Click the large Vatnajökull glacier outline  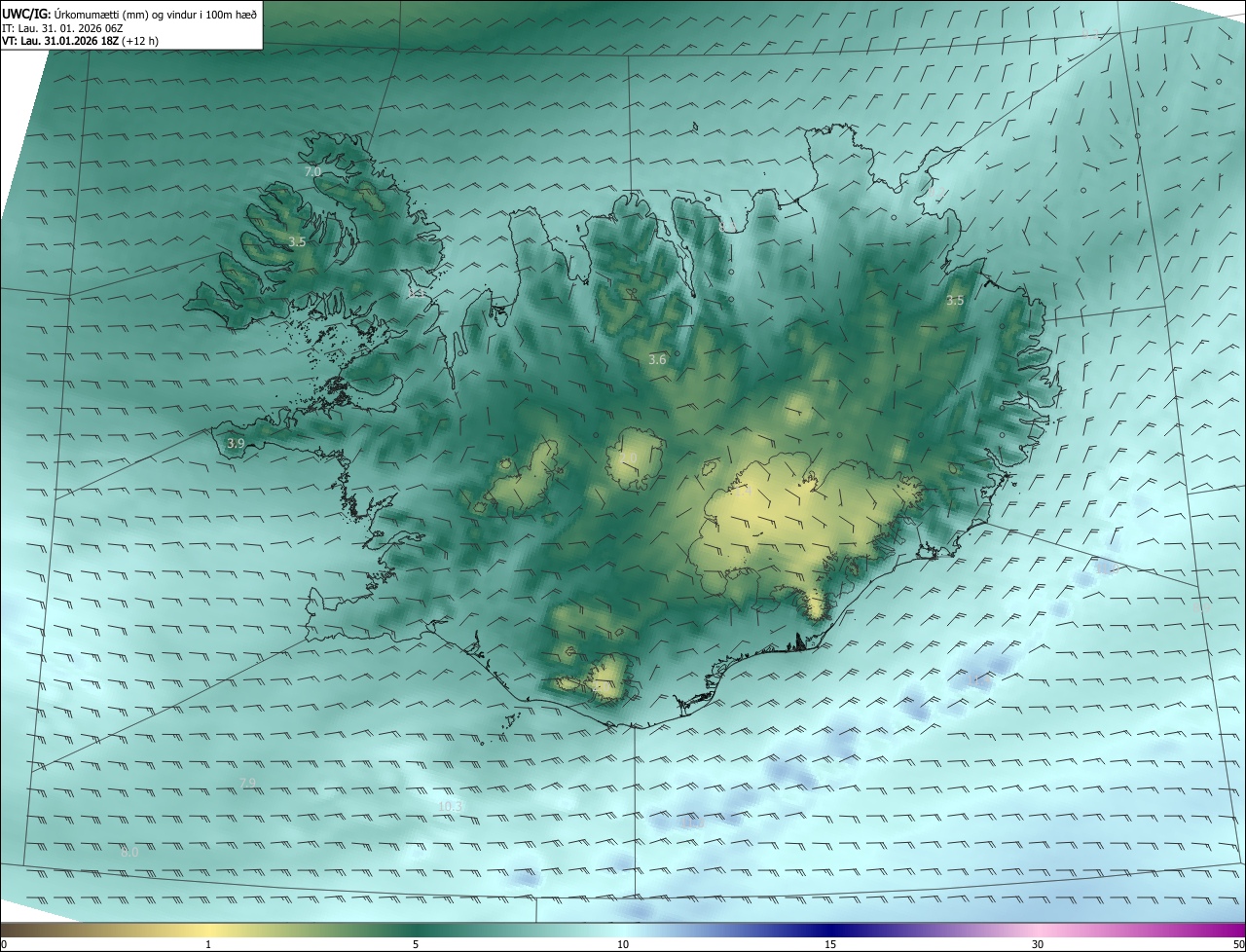808,526
